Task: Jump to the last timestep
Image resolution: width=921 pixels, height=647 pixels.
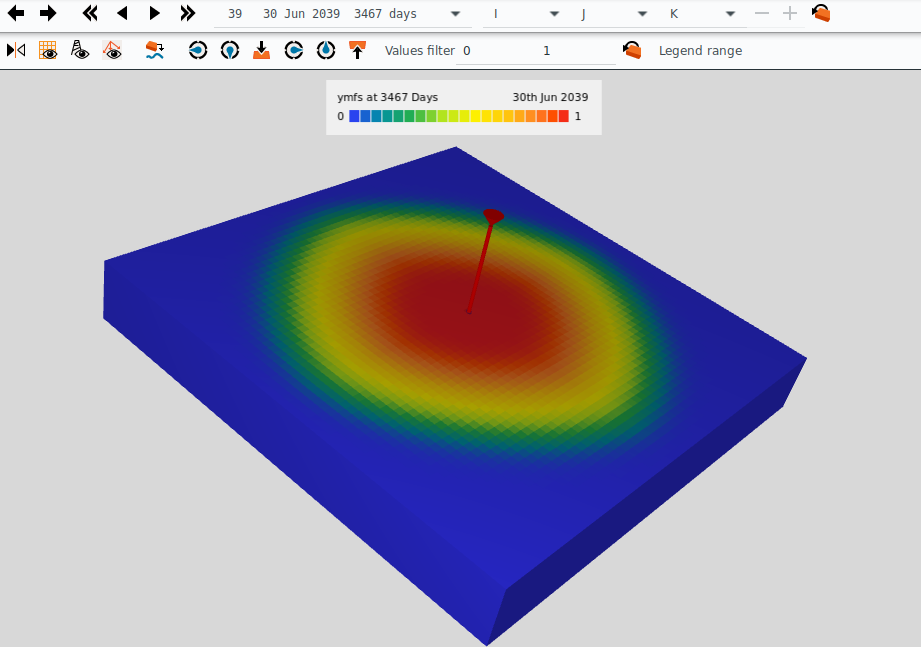Action: tap(187, 14)
